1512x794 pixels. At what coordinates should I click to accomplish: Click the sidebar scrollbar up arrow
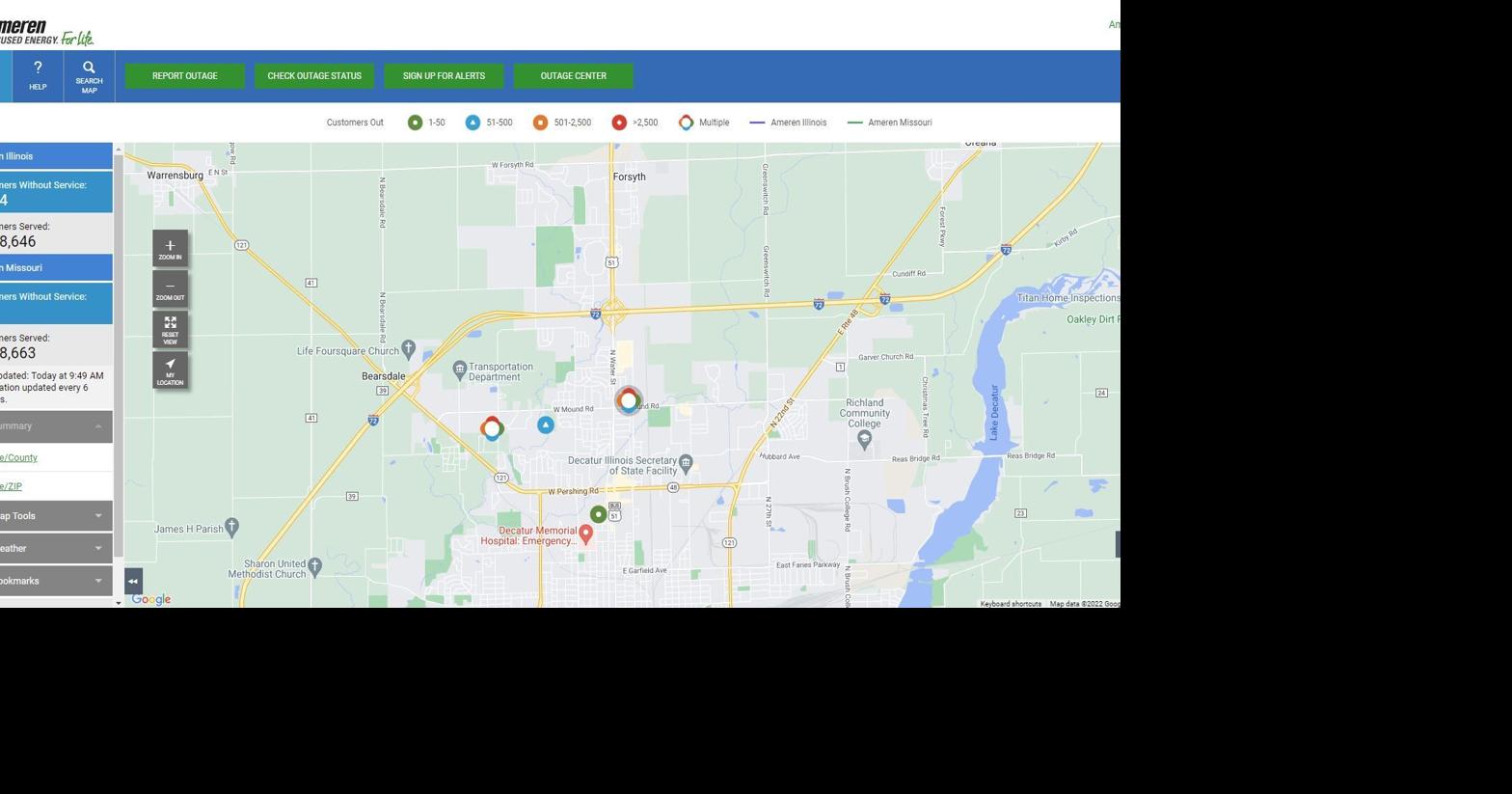119,149
